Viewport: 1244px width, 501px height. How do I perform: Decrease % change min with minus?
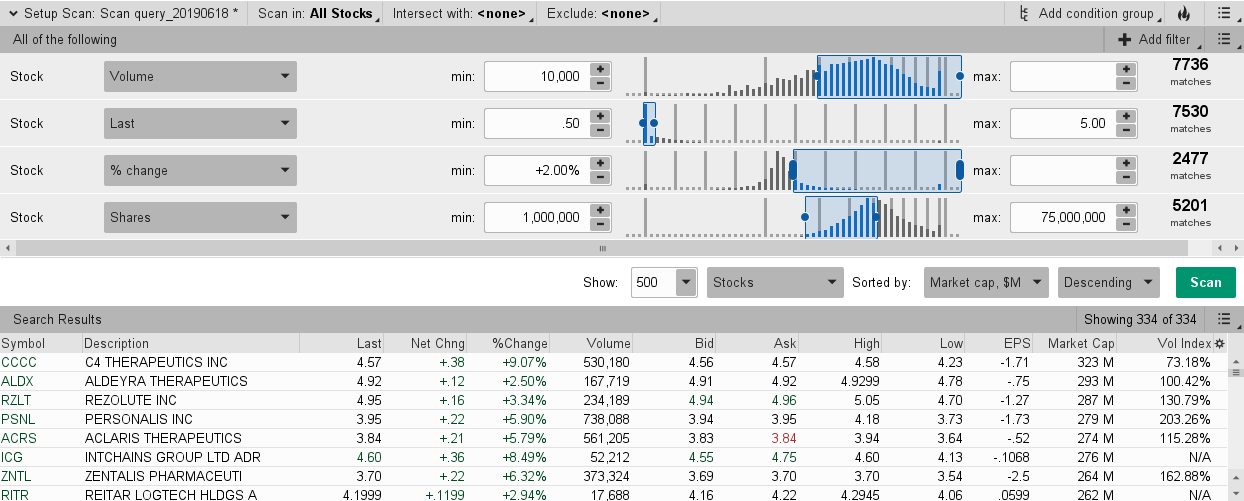tap(600, 177)
